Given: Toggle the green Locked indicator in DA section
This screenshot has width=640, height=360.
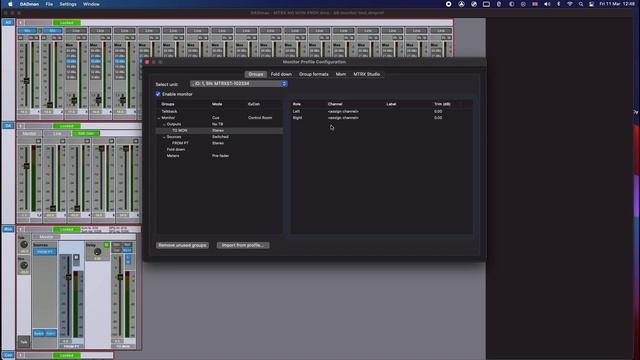Looking at the screenshot, I should 67,126.
